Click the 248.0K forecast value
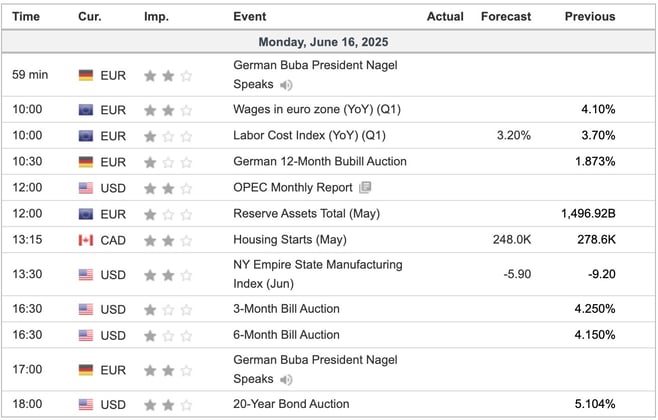 512,240
